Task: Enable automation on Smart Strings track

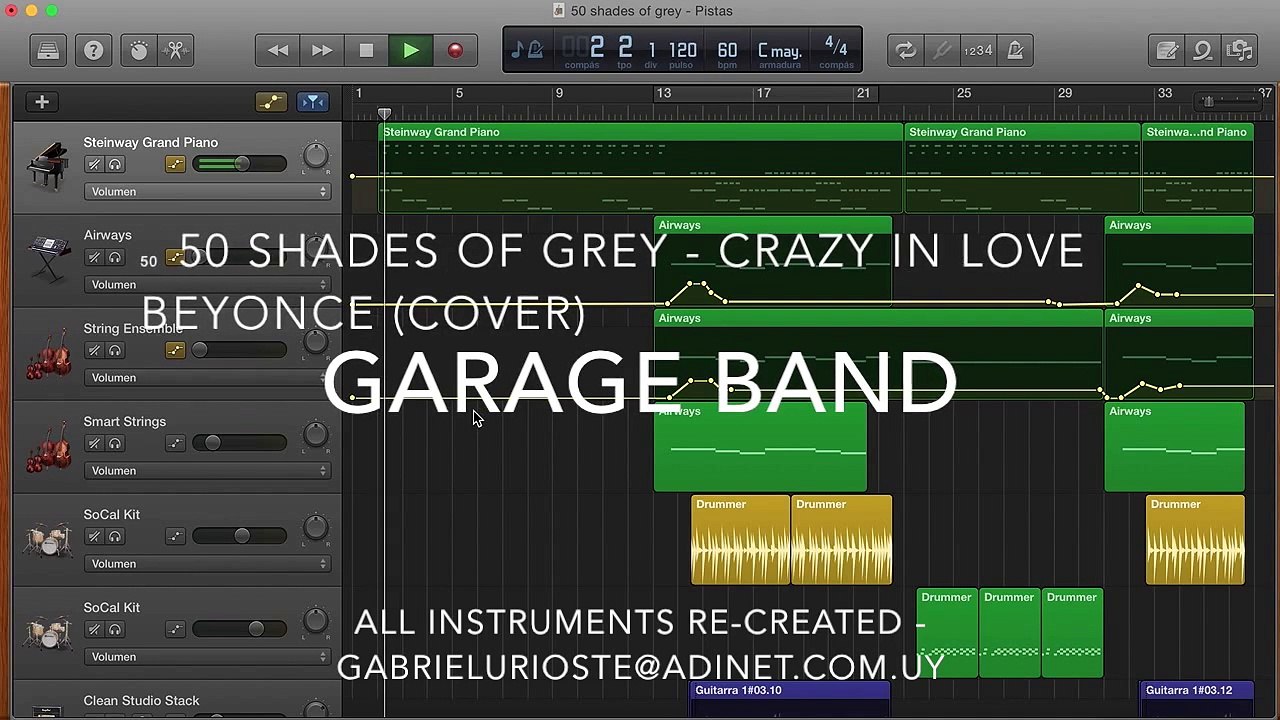Action: 175,443
